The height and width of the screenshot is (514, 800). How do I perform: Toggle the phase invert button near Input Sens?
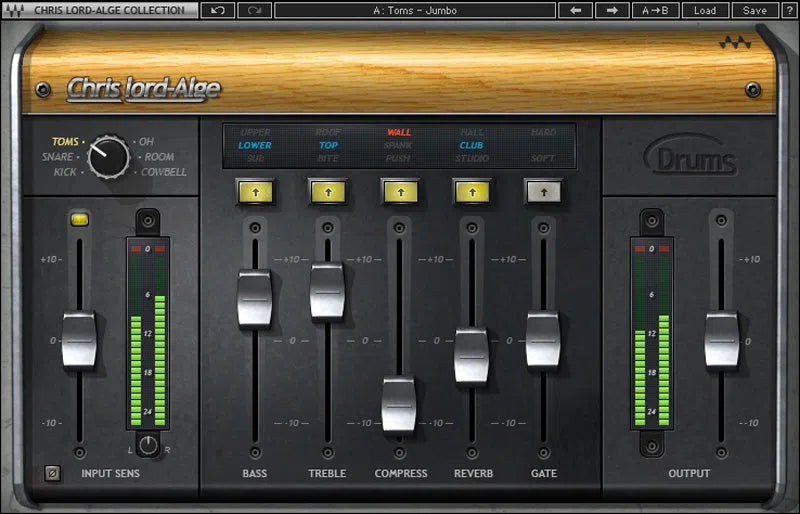[x=53, y=473]
